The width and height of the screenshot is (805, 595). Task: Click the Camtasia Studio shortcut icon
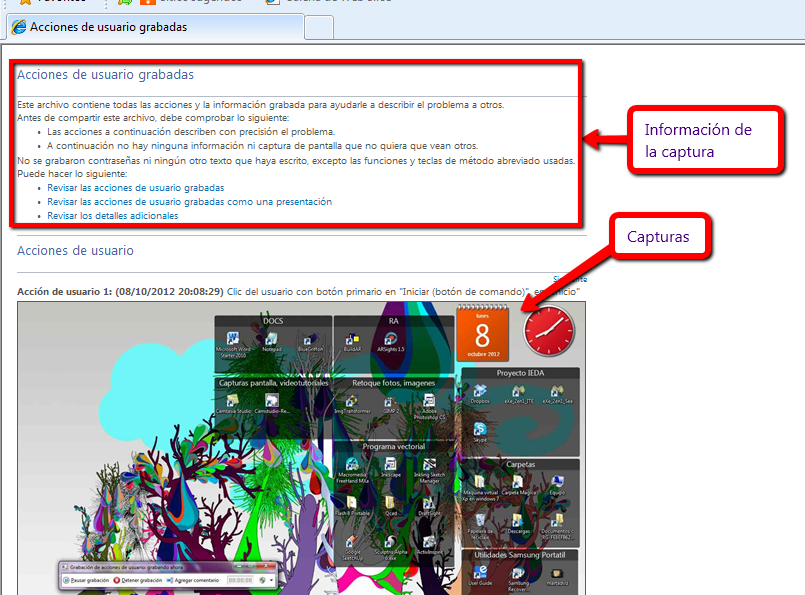(233, 400)
